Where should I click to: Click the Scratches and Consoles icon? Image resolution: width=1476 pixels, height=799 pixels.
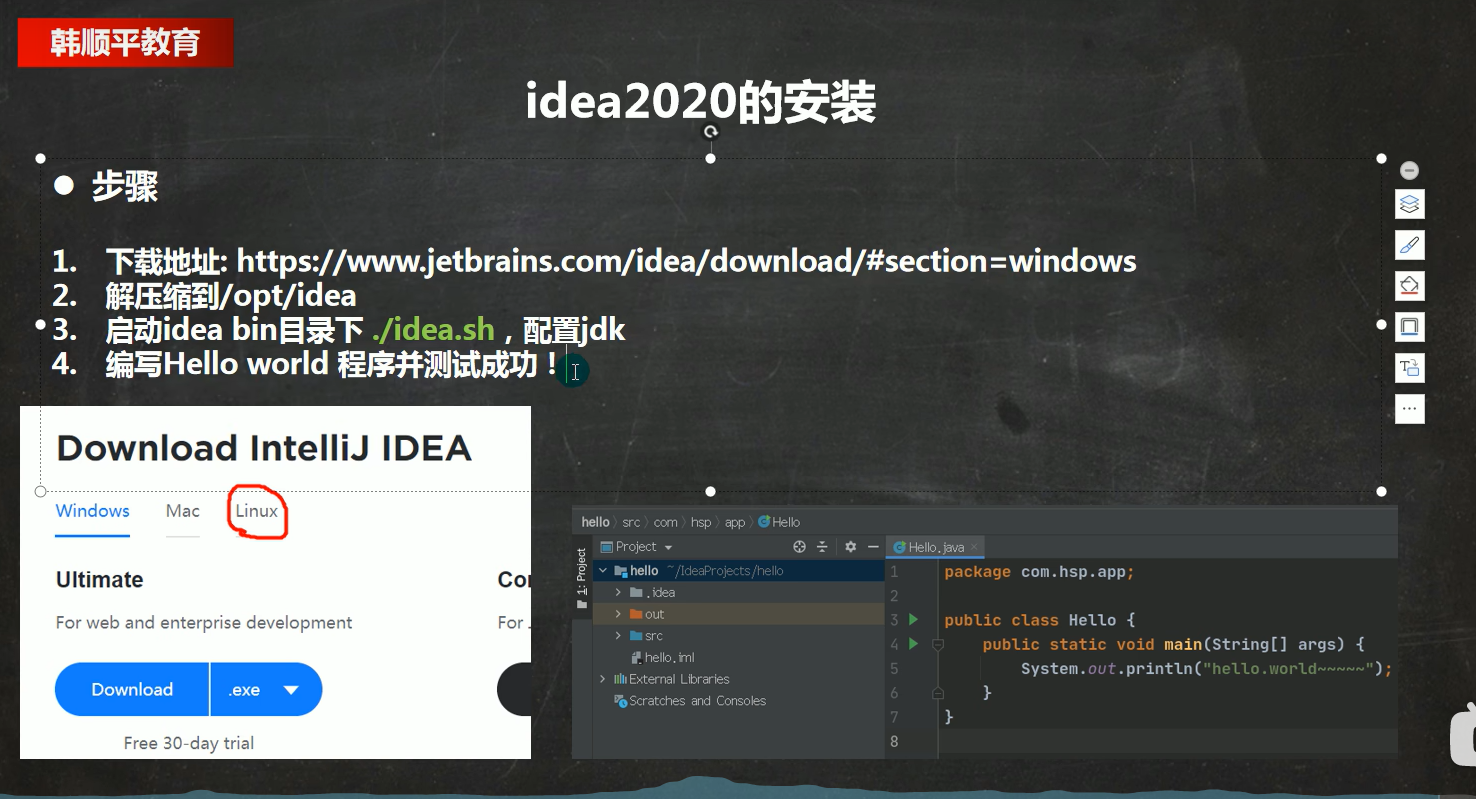(620, 701)
